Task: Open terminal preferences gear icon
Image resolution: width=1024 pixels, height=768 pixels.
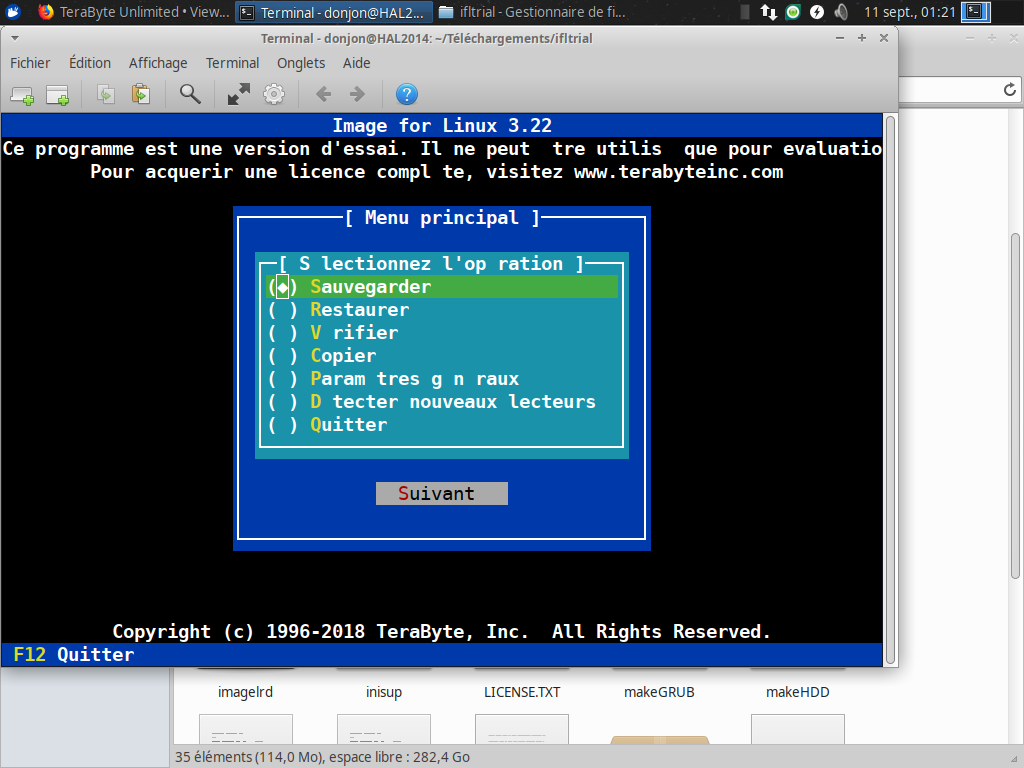Action: [x=274, y=95]
